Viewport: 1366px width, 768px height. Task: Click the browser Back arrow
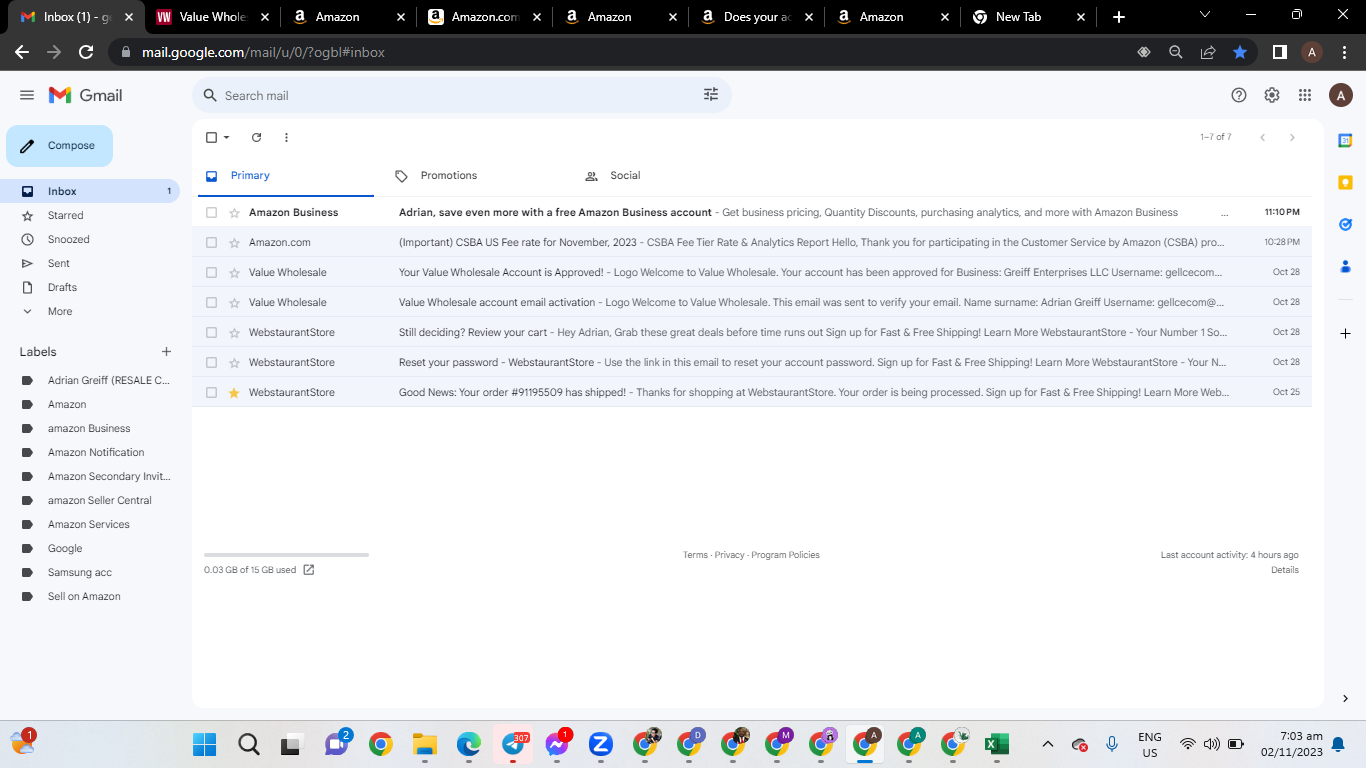(x=22, y=52)
